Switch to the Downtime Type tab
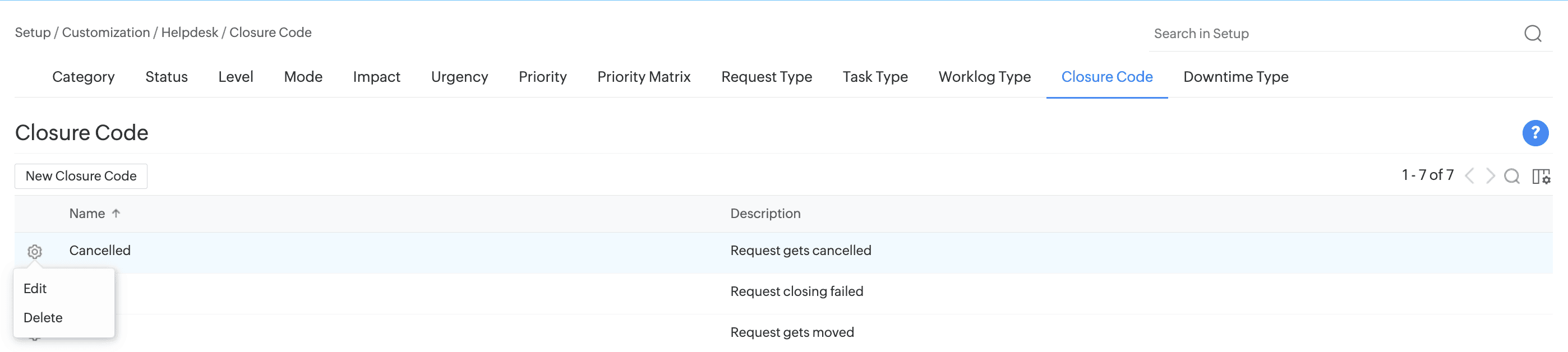1568x352 pixels. click(x=1235, y=77)
